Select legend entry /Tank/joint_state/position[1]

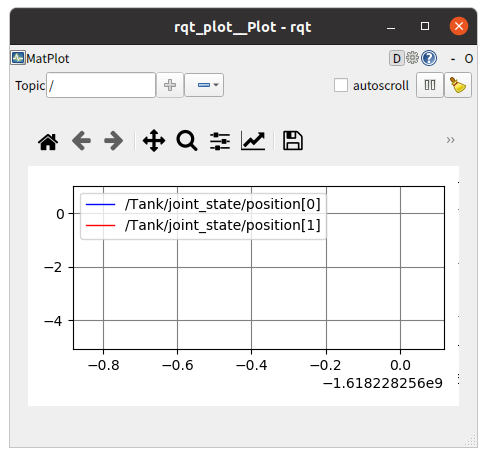tap(222, 225)
